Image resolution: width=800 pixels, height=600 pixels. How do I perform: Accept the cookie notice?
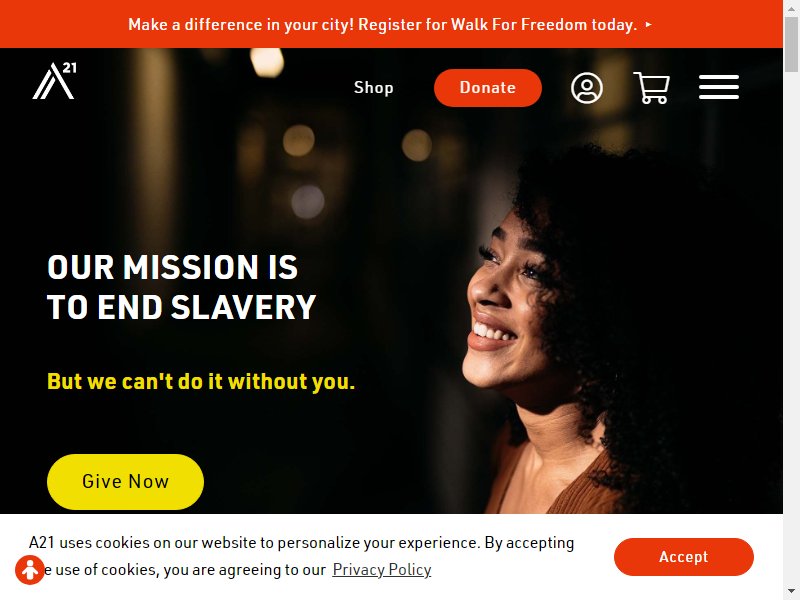[684, 557]
